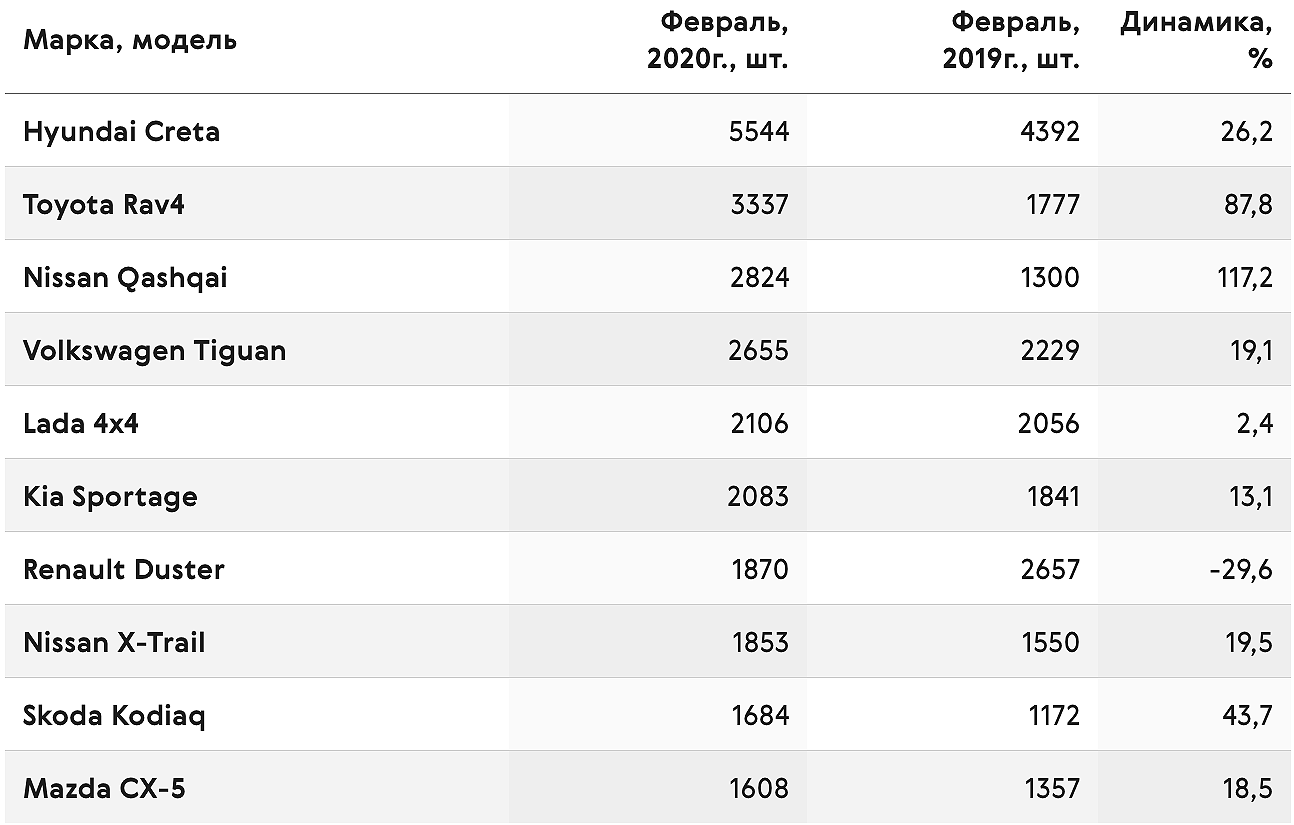Click the 'Марка, модель' column header
This screenshot has height=825, width=1294.
click(130, 41)
